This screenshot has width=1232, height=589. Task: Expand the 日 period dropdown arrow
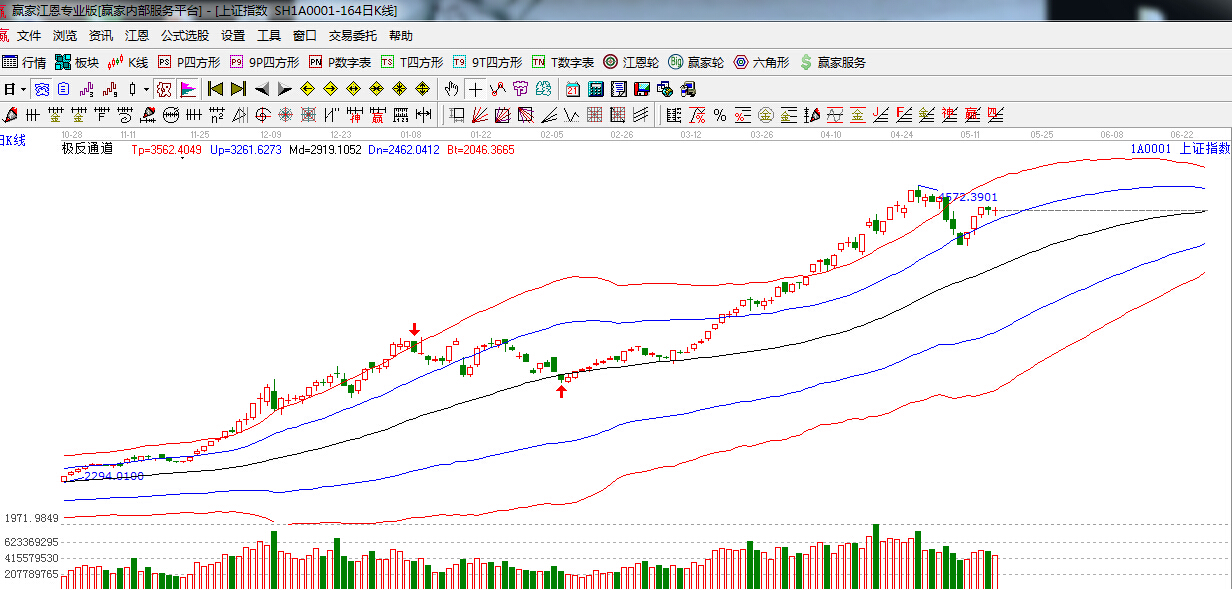pos(22,89)
